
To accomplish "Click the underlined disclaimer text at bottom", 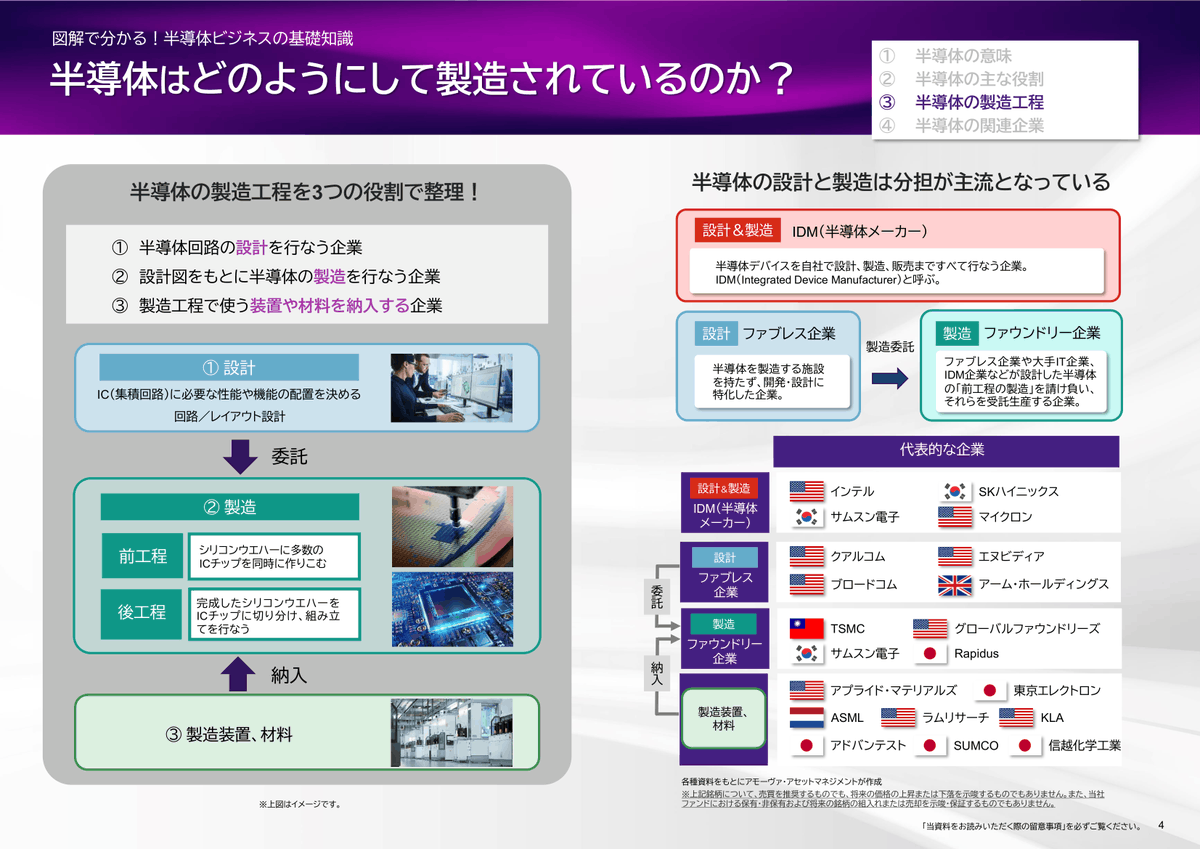I will click(880, 802).
